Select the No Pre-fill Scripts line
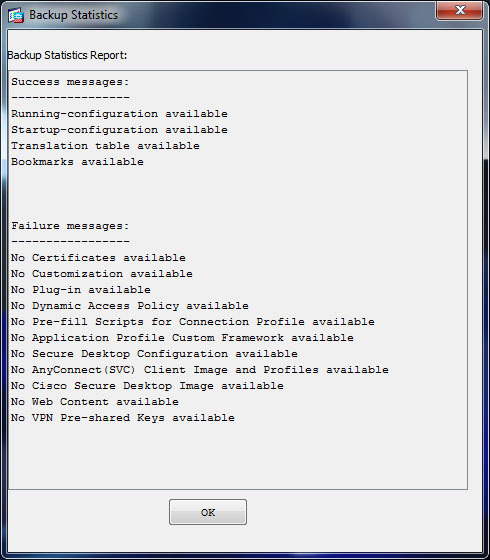 tap(193, 322)
